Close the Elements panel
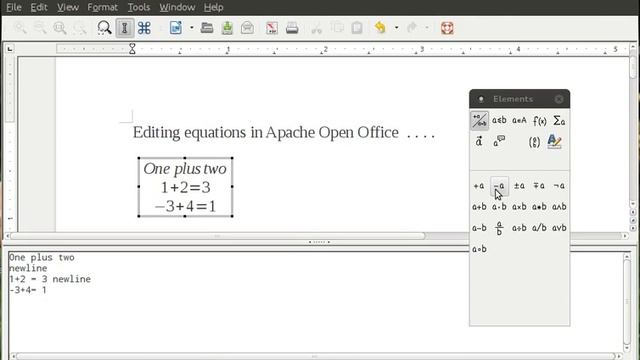Viewport: 640px width, 360px height. pos(559,99)
